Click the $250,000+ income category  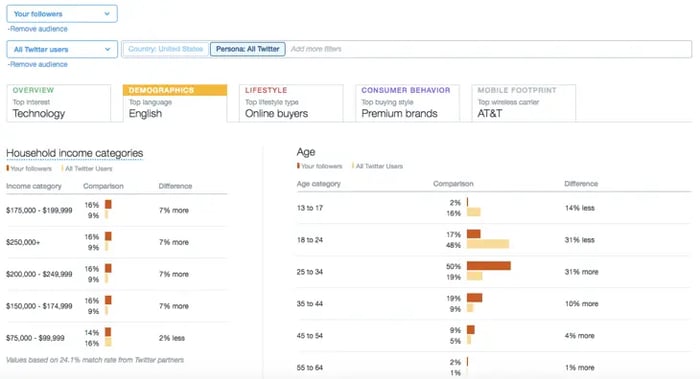23,242
